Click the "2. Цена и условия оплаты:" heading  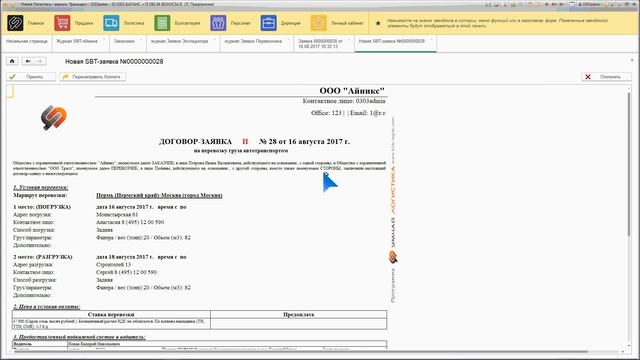coord(47,307)
